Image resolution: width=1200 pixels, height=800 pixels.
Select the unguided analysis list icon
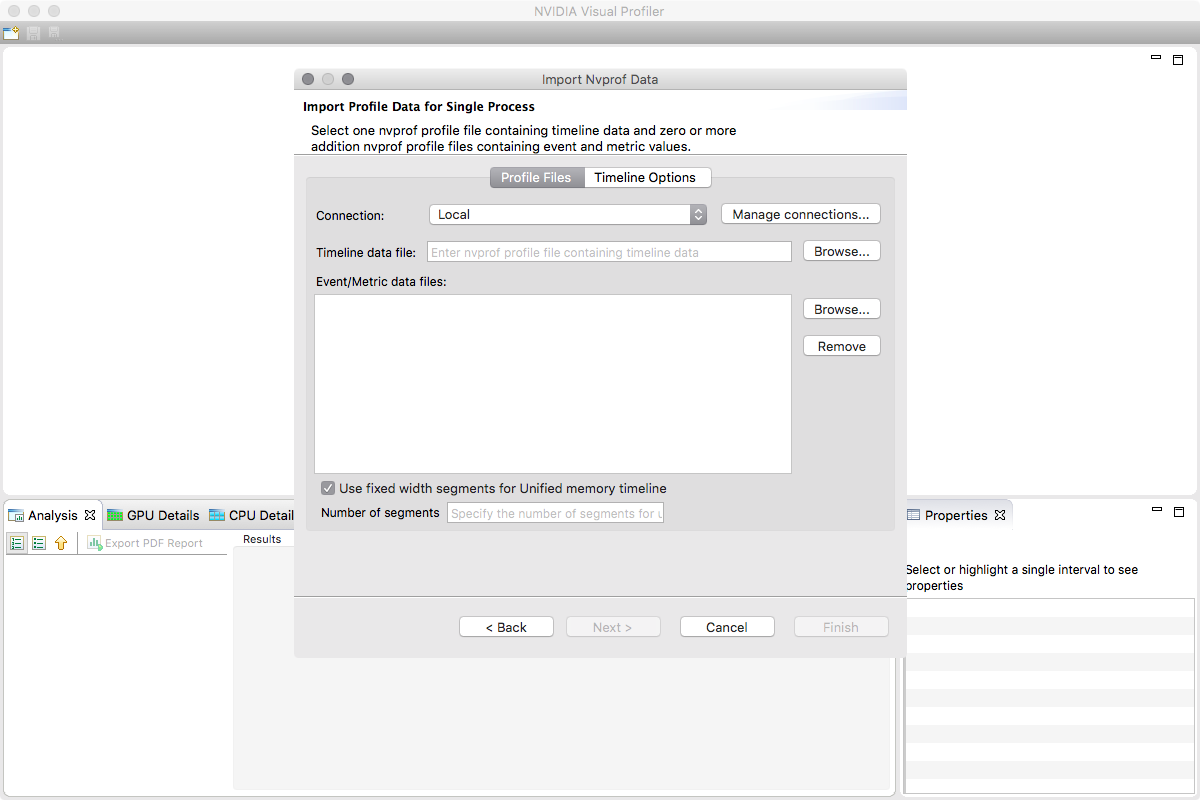[39, 543]
